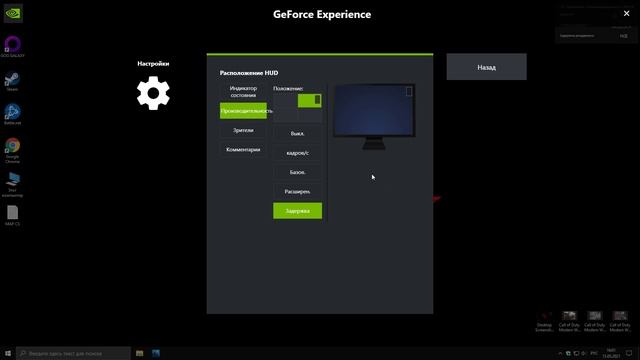640x360 pixels.
Task: Click the Настройки label
Action: point(153,63)
